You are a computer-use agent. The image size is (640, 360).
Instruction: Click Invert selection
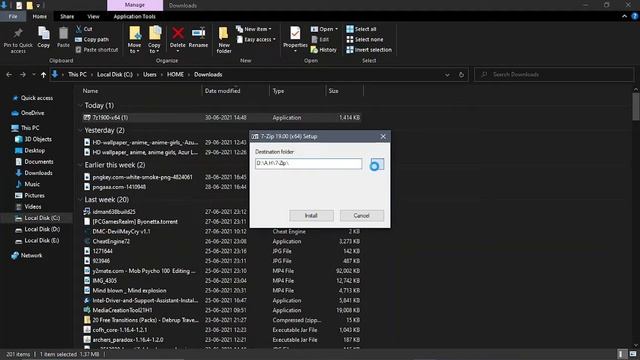[369, 50]
